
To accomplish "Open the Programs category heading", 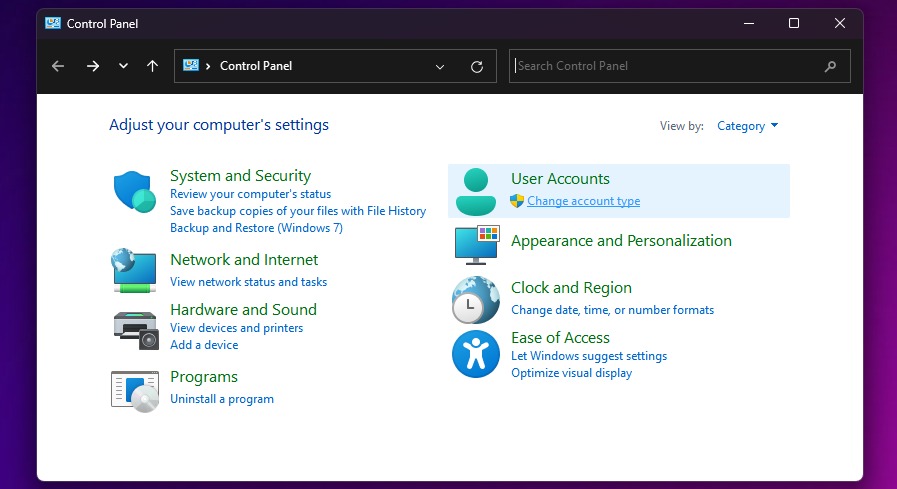I will pyautogui.click(x=204, y=377).
